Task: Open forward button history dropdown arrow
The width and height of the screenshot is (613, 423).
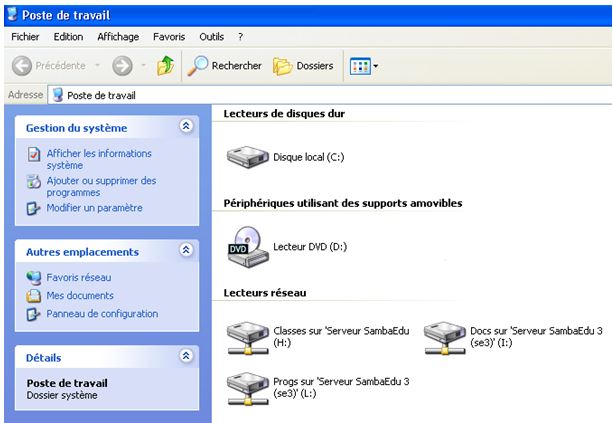Action: coord(144,65)
